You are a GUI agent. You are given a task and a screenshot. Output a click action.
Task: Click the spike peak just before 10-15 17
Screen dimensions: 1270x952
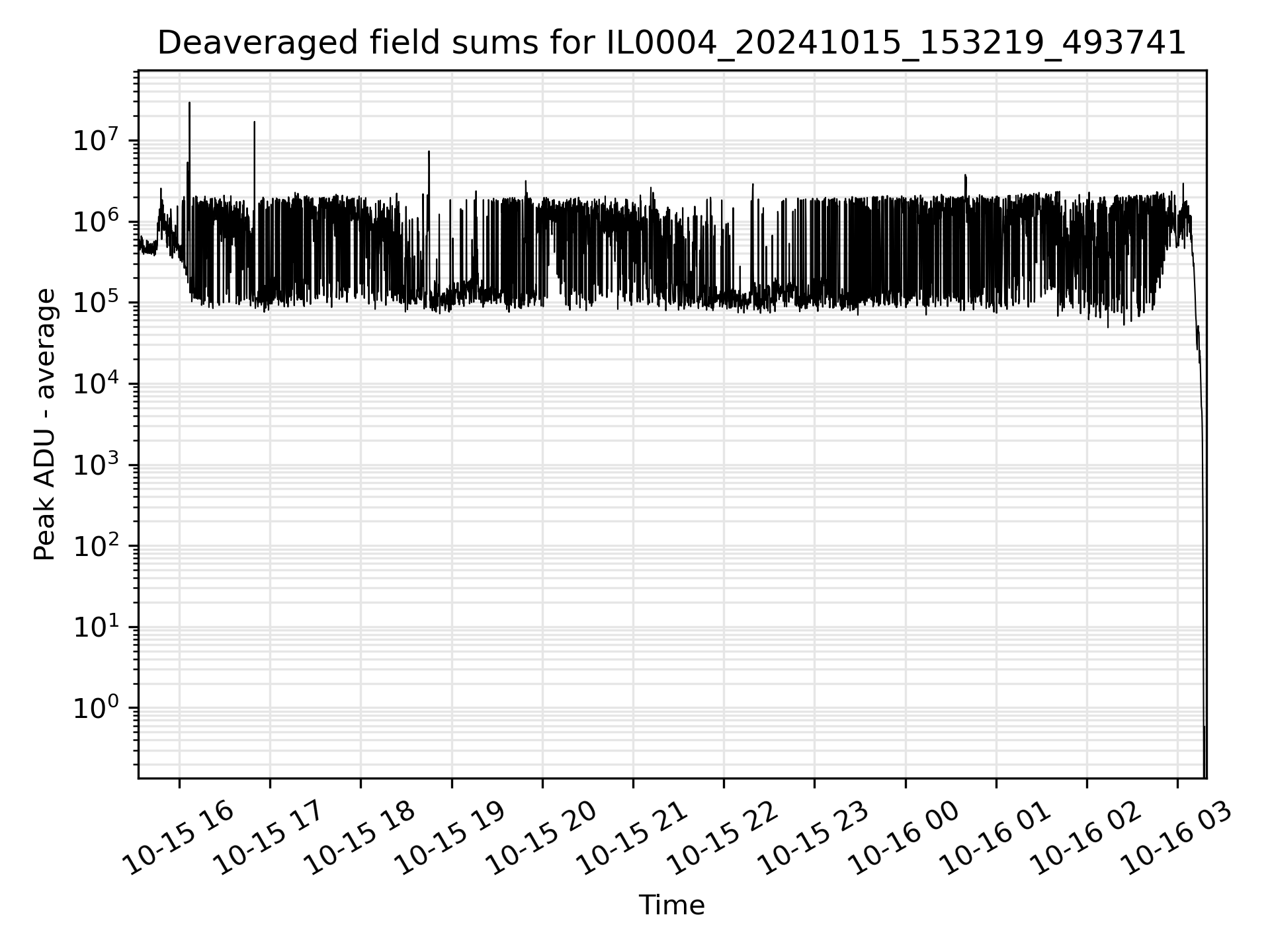254,122
